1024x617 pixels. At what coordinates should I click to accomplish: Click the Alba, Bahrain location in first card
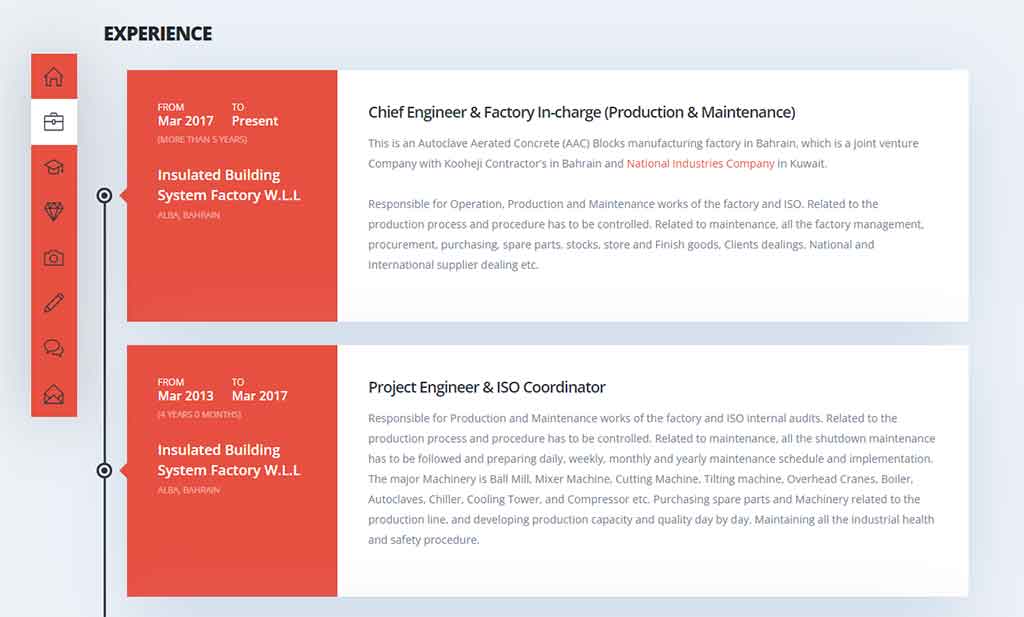click(x=188, y=215)
